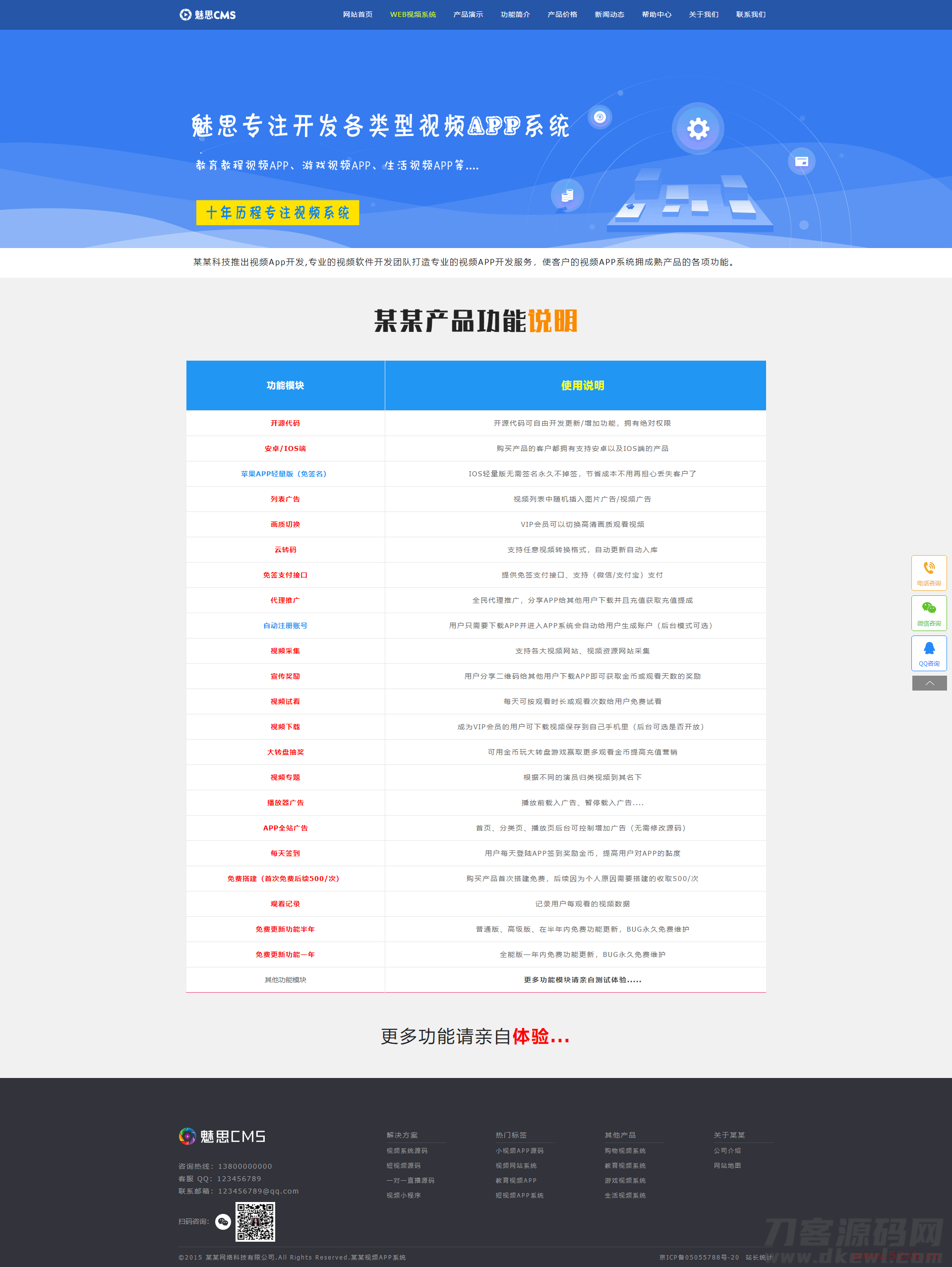Go to 产品价格 menu item
Screen dimensions: 952x1267
click(x=562, y=14)
